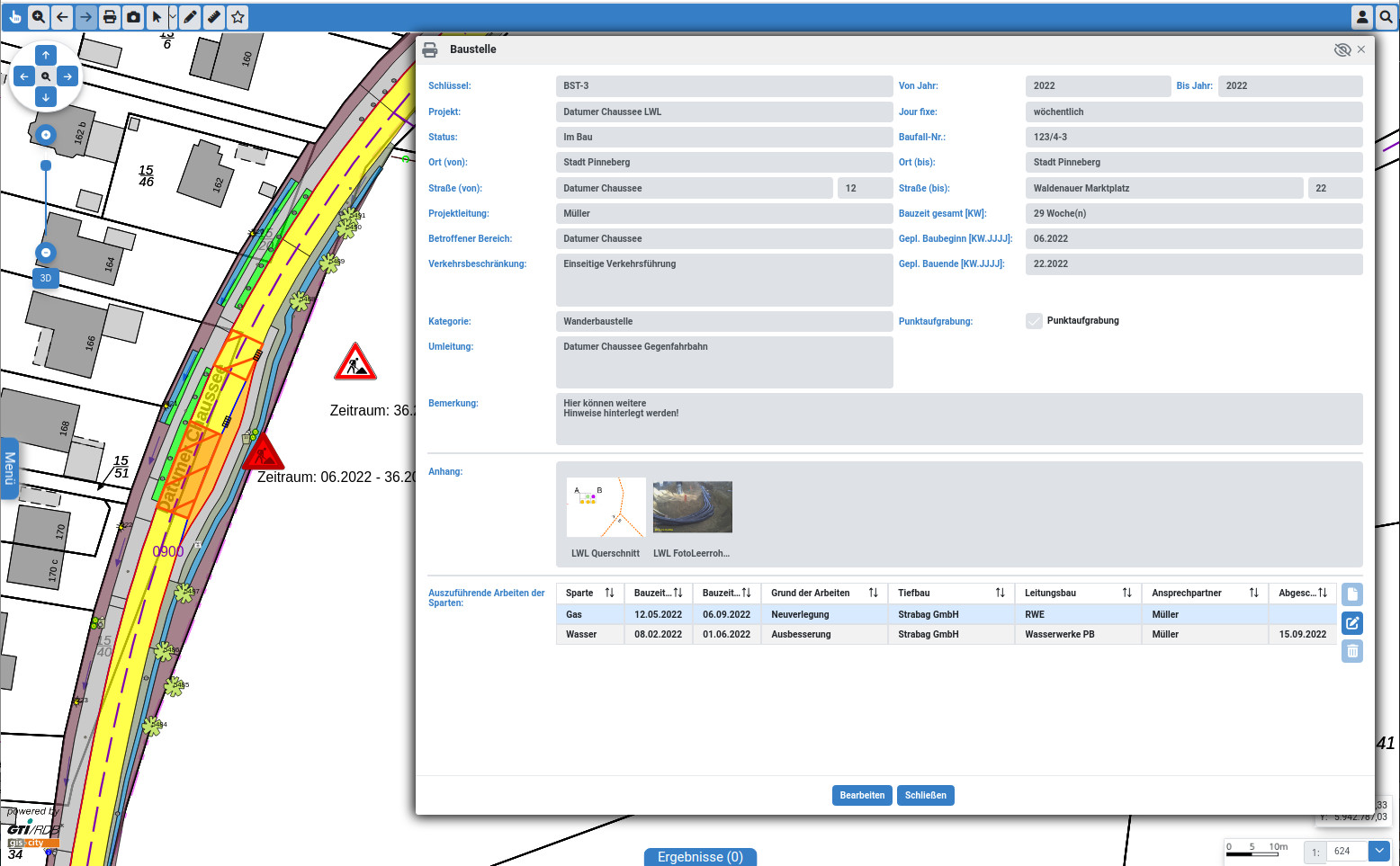Toggle the Punktaufgrabung checkbox
Viewport: 1400px width, 866px height.
coord(1034,321)
